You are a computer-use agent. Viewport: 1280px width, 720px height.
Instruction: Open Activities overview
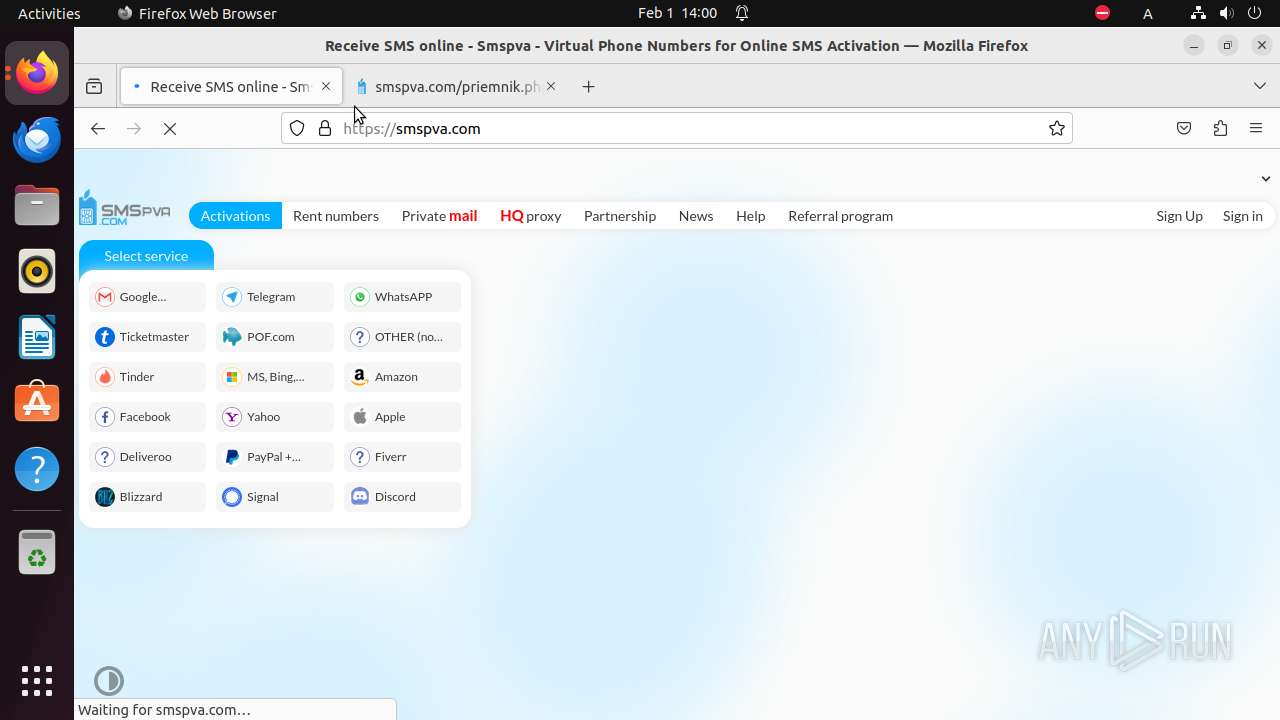pos(49,13)
